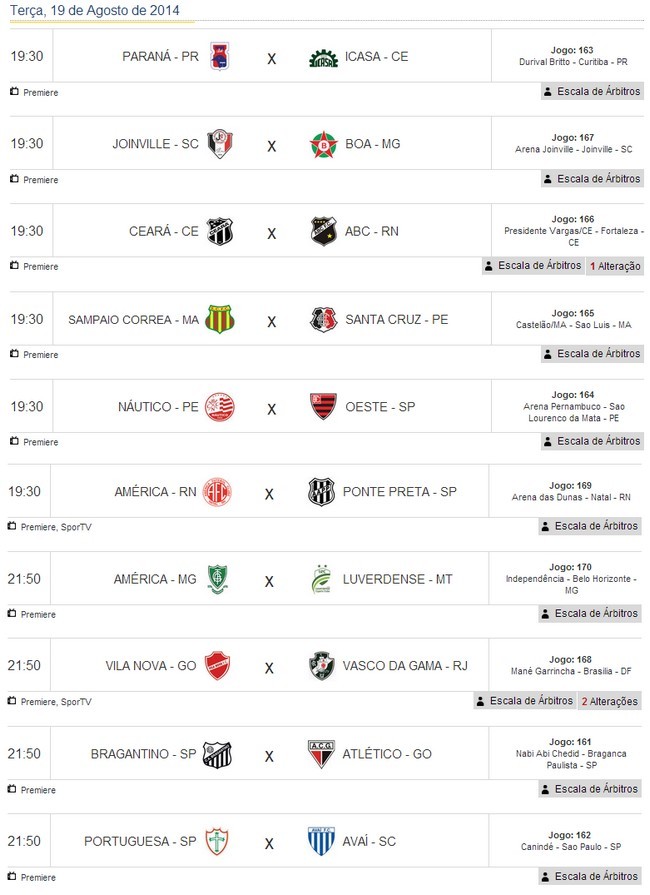Click the Paraná club crest

click(220, 57)
